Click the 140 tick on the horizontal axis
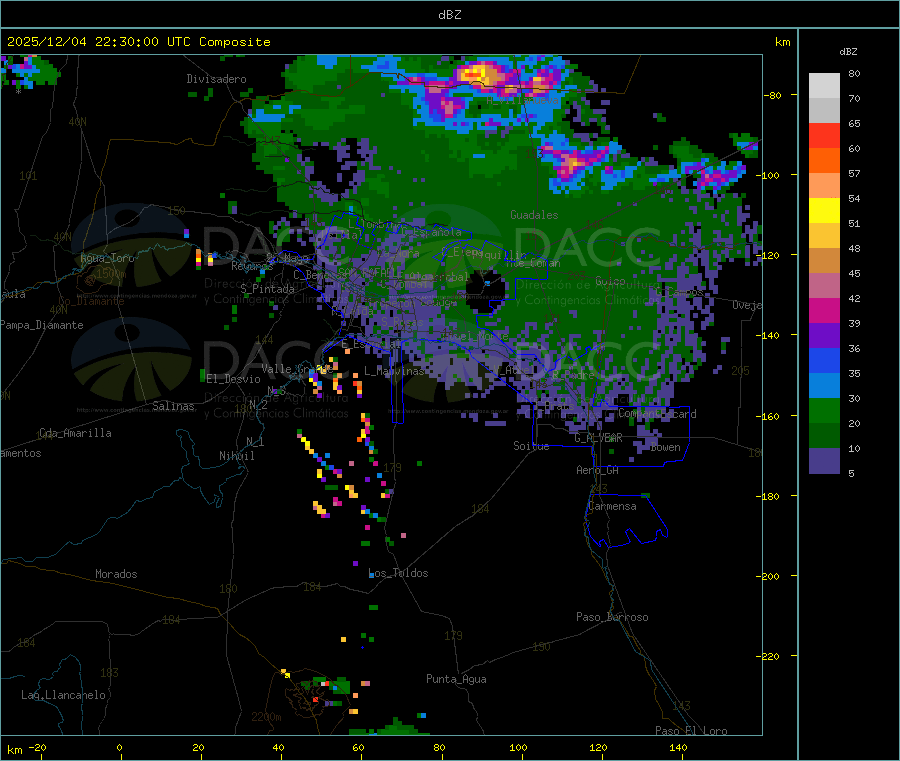 (678, 747)
